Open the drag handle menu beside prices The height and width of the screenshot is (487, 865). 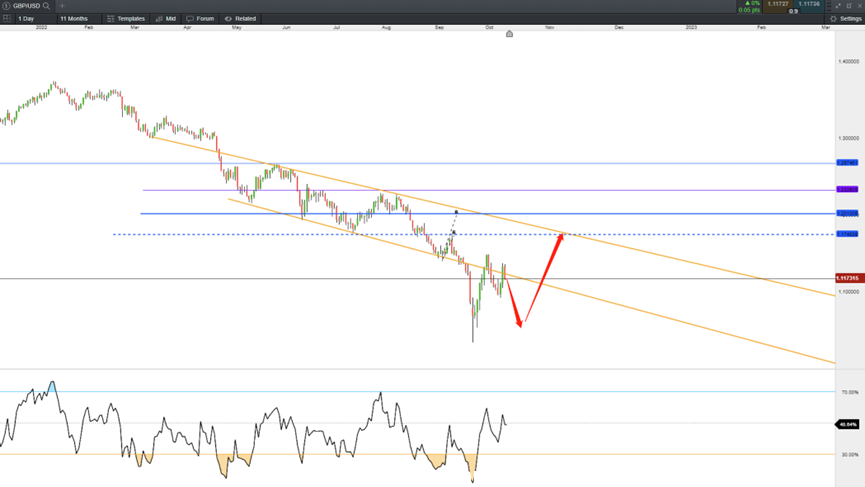click(829, 6)
